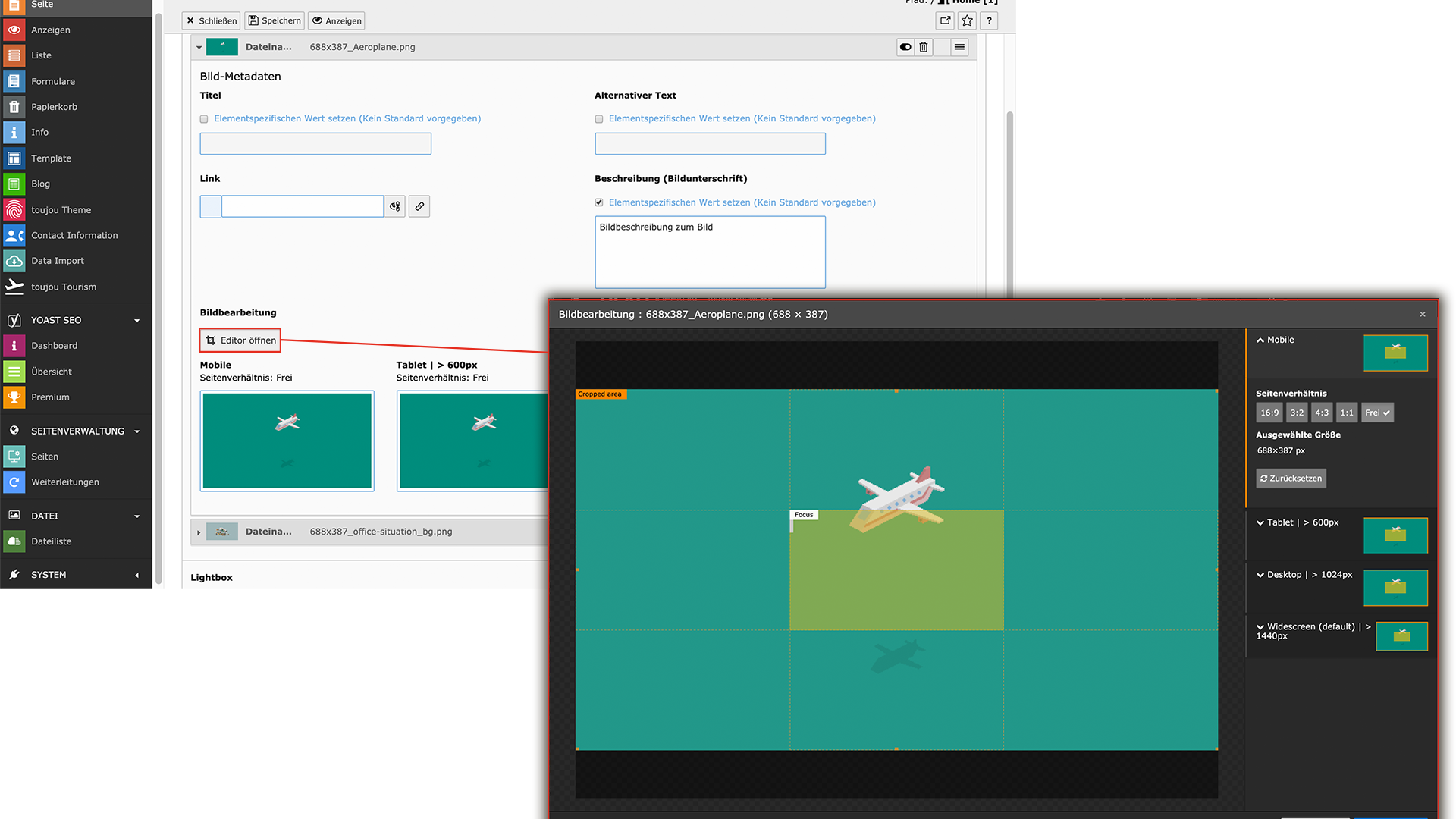Bookmark page with the star icon
Screen dimensions: 1456x819
[x=967, y=20]
